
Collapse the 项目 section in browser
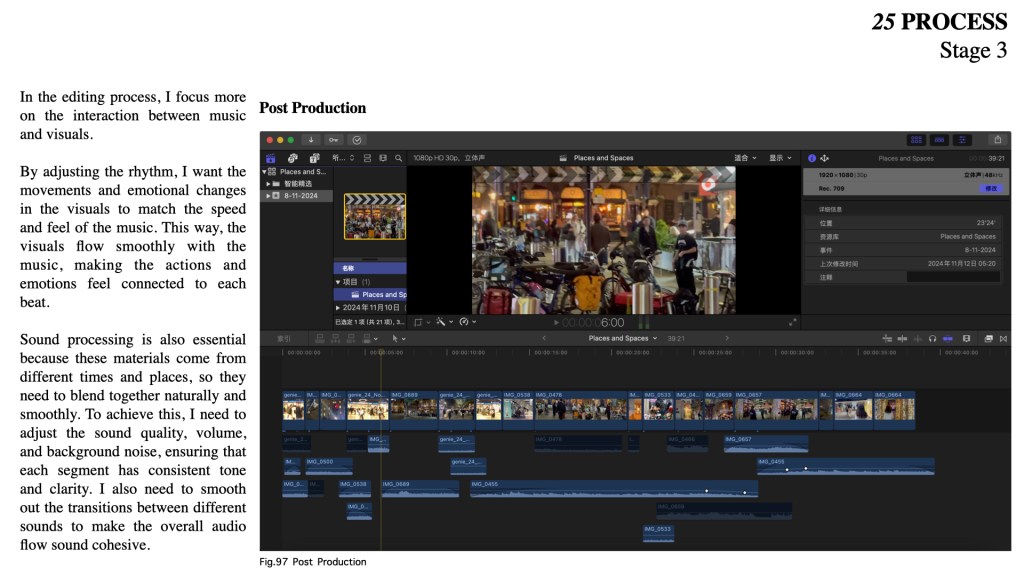tap(338, 282)
